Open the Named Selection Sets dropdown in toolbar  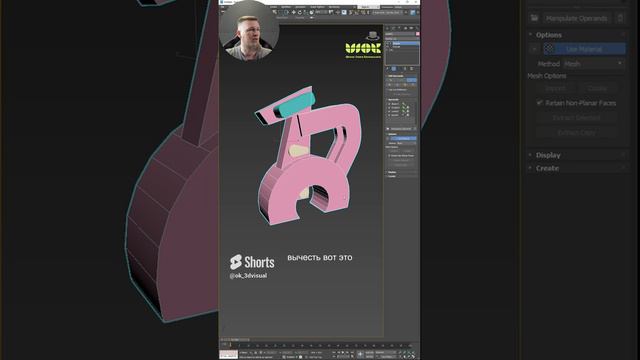pos(387,13)
